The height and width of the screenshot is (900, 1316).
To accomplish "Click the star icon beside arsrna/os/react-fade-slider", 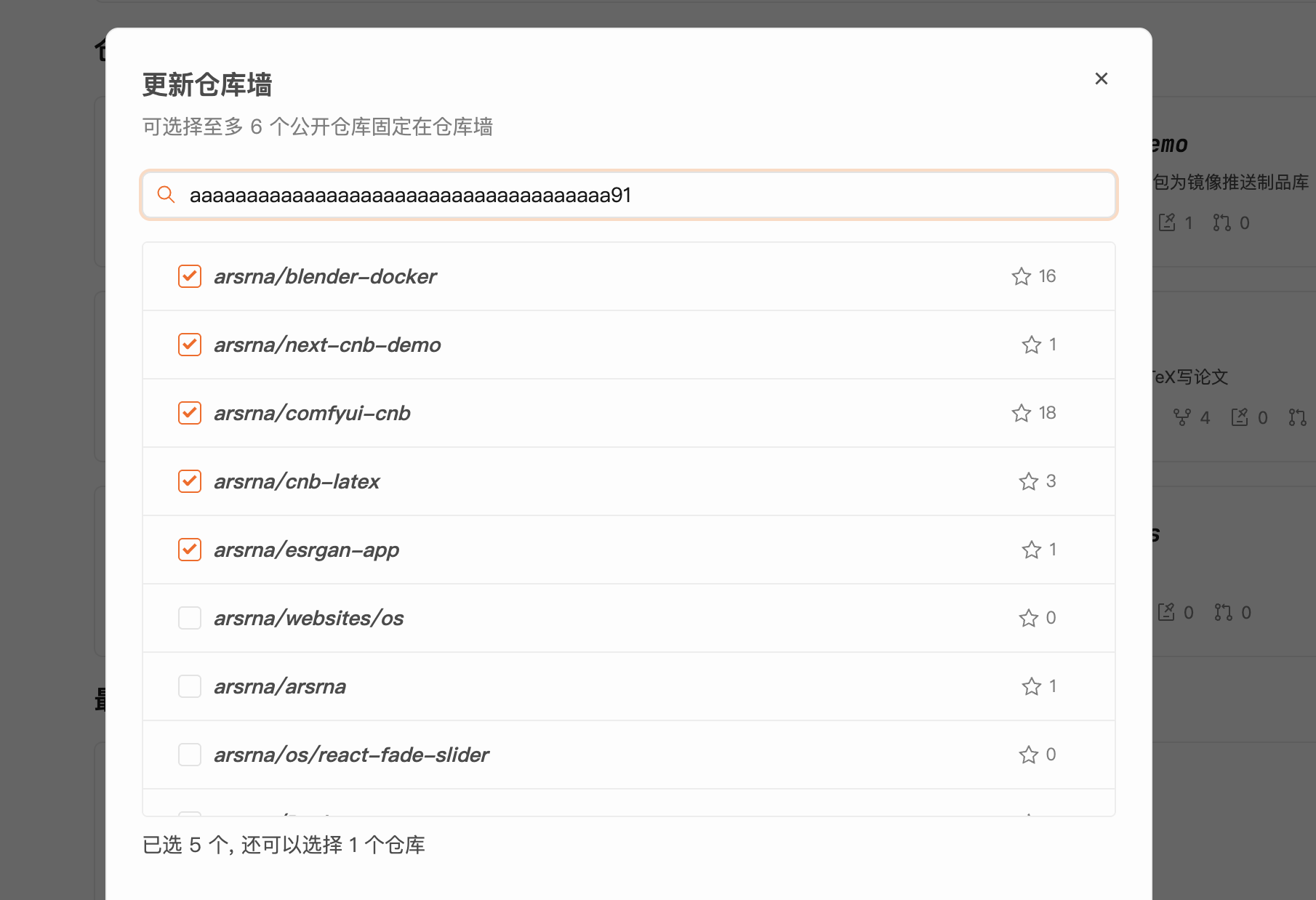I will click(1028, 755).
